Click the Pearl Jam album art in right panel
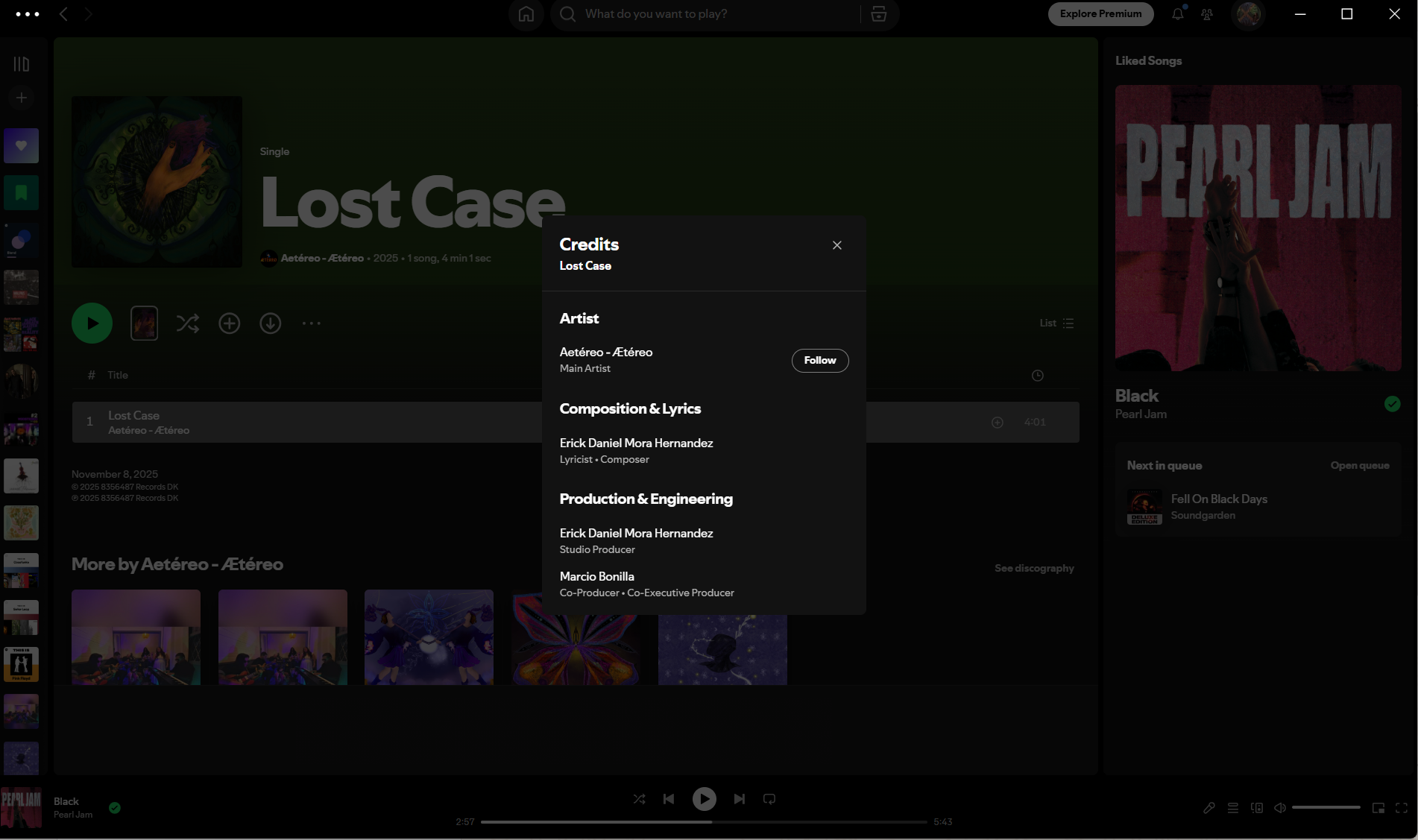This screenshot has width=1418, height=840. coord(1258,227)
